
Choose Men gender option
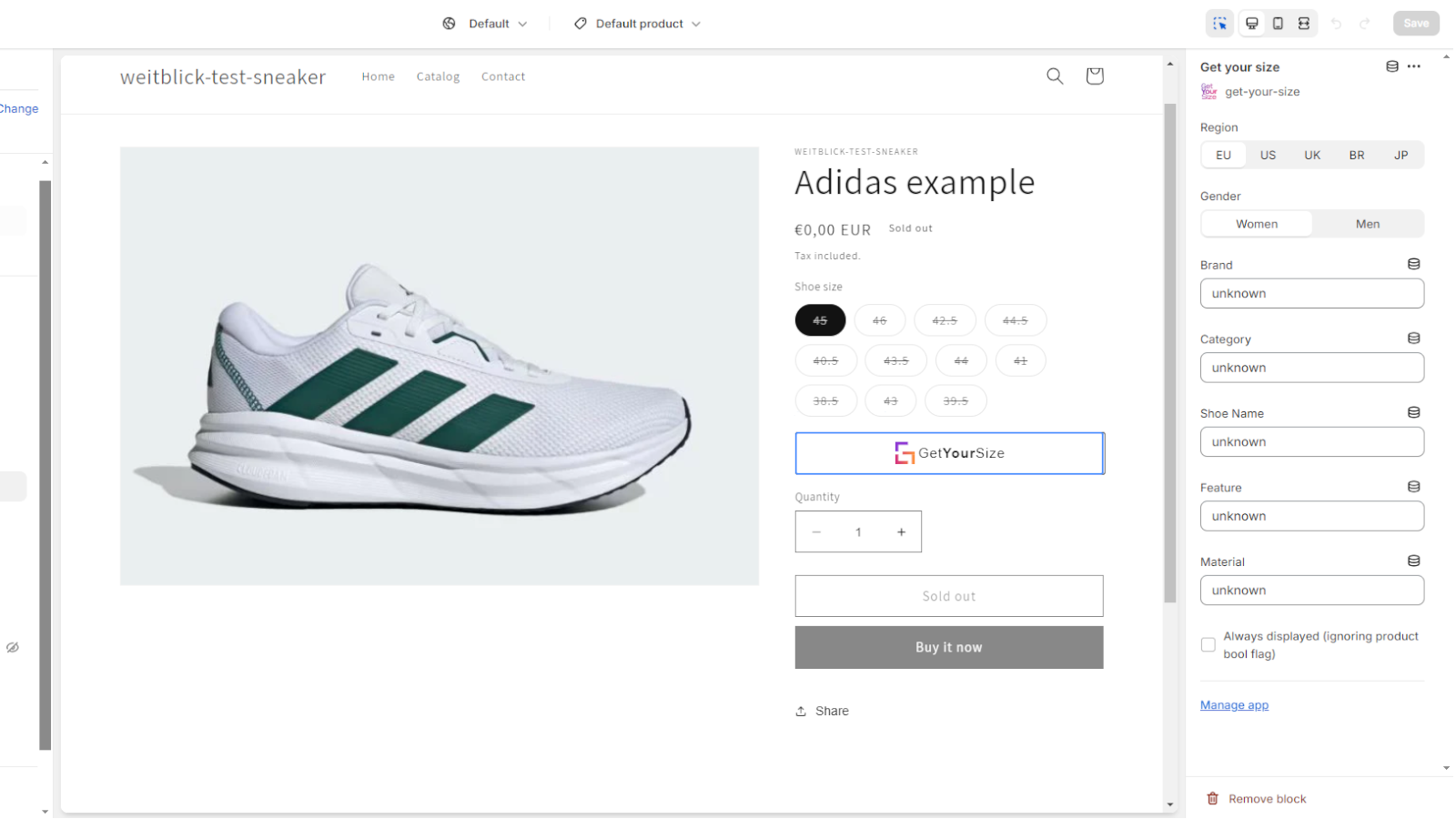pyautogui.click(x=1368, y=224)
